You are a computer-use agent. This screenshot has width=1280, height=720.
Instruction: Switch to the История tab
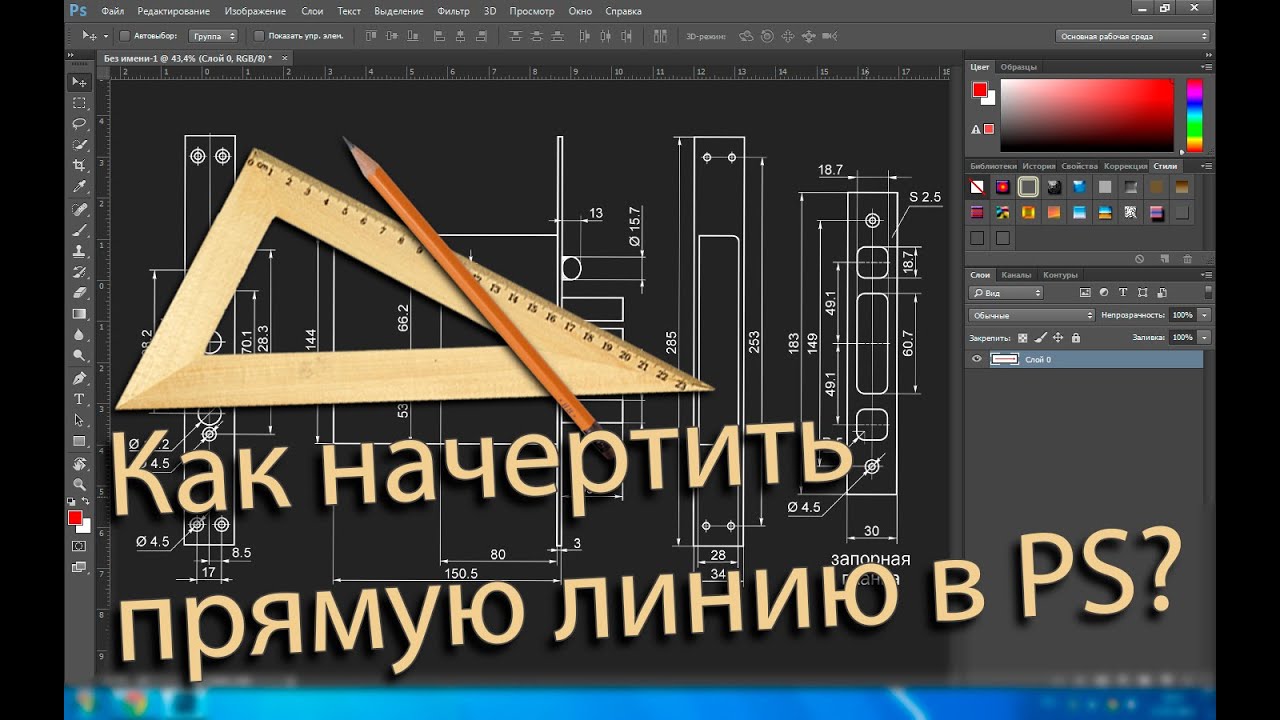pyautogui.click(x=1039, y=166)
